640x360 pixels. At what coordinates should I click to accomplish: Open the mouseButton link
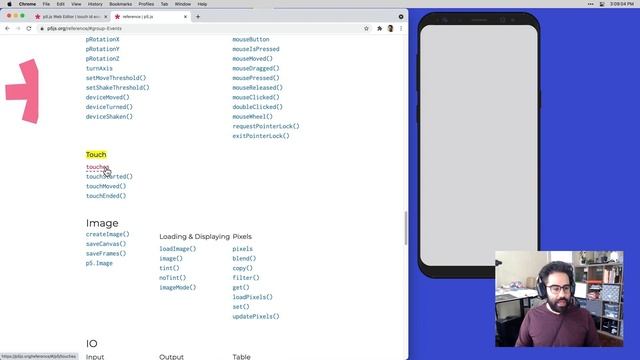tap(251, 40)
